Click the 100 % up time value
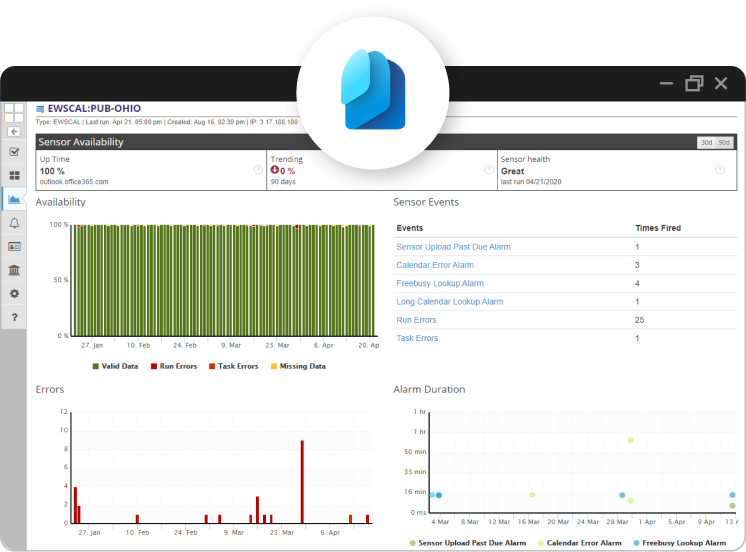Screen dimensions: 746x552 click(52, 171)
